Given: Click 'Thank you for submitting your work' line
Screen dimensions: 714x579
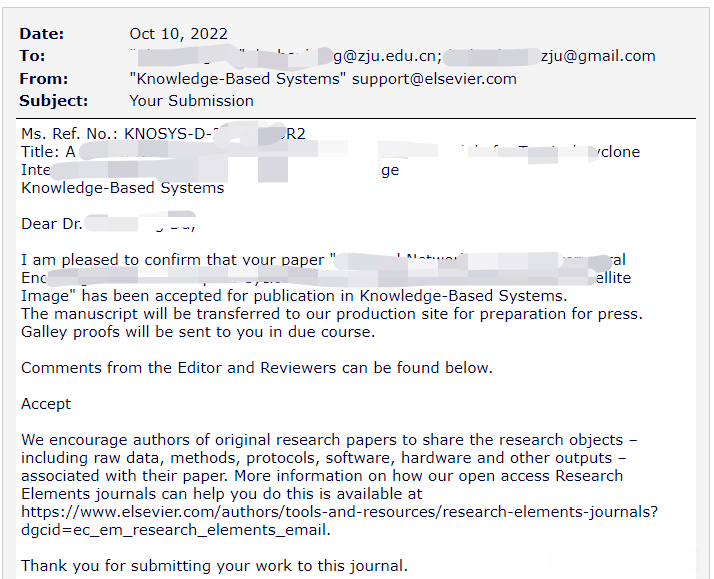Looking at the screenshot, I should click(x=214, y=566).
